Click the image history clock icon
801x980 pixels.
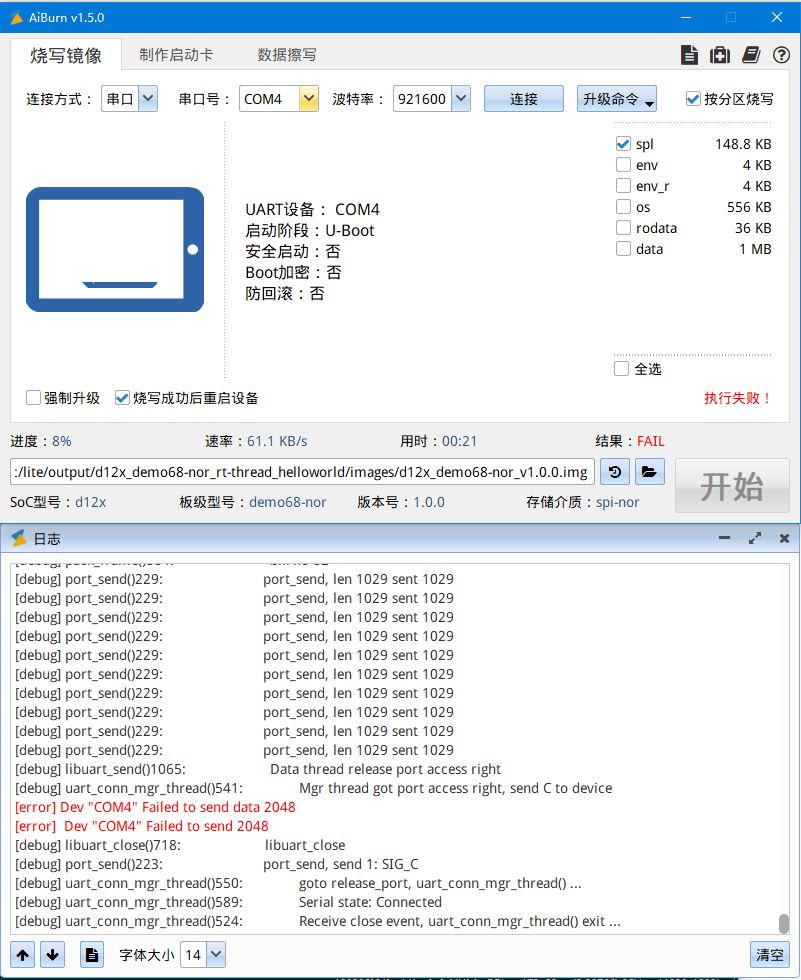coord(617,472)
